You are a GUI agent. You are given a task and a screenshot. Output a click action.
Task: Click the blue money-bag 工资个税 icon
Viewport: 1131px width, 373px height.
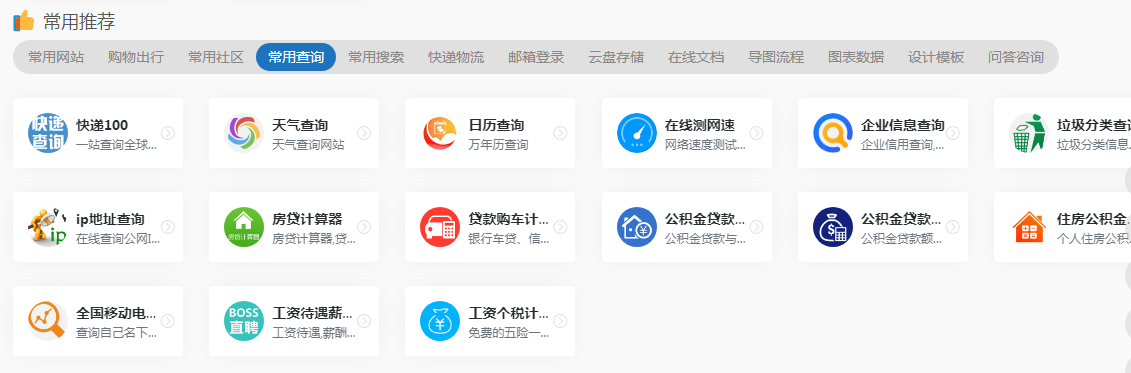(x=440, y=320)
